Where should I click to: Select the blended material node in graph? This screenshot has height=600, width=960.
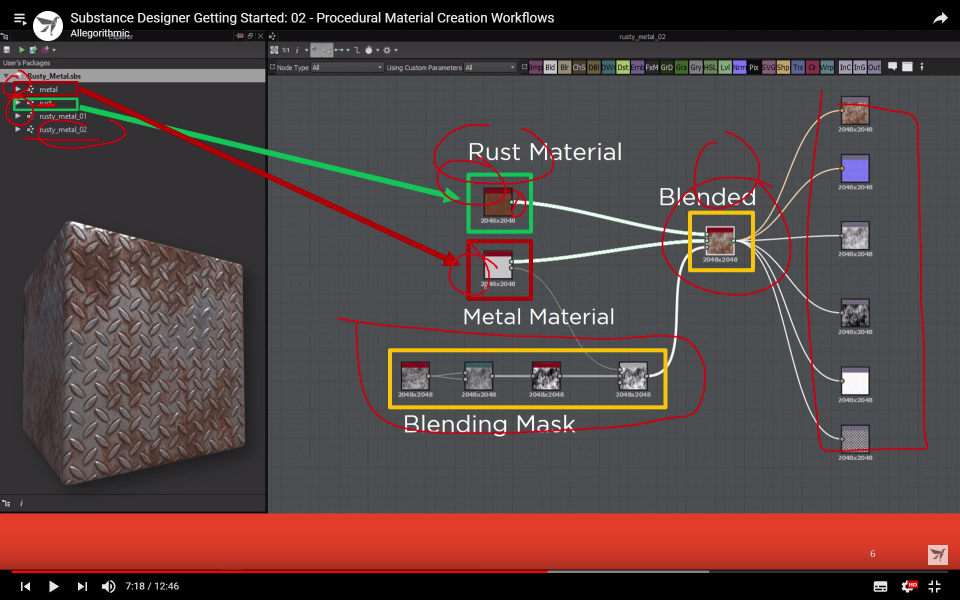pyautogui.click(x=720, y=241)
